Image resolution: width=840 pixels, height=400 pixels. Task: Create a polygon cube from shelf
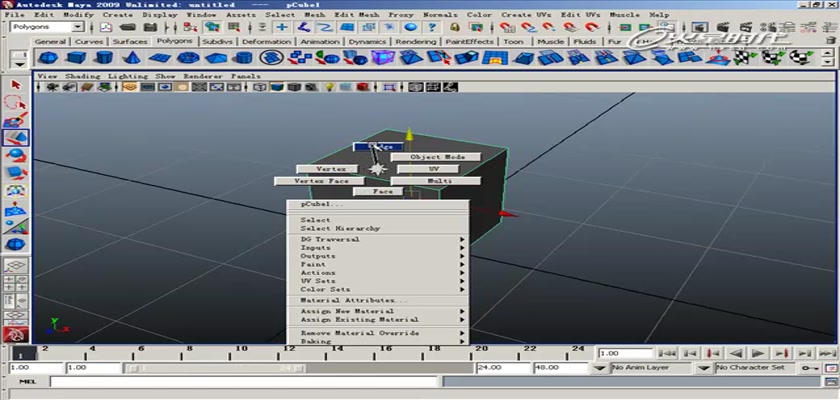click(x=76, y=57)
